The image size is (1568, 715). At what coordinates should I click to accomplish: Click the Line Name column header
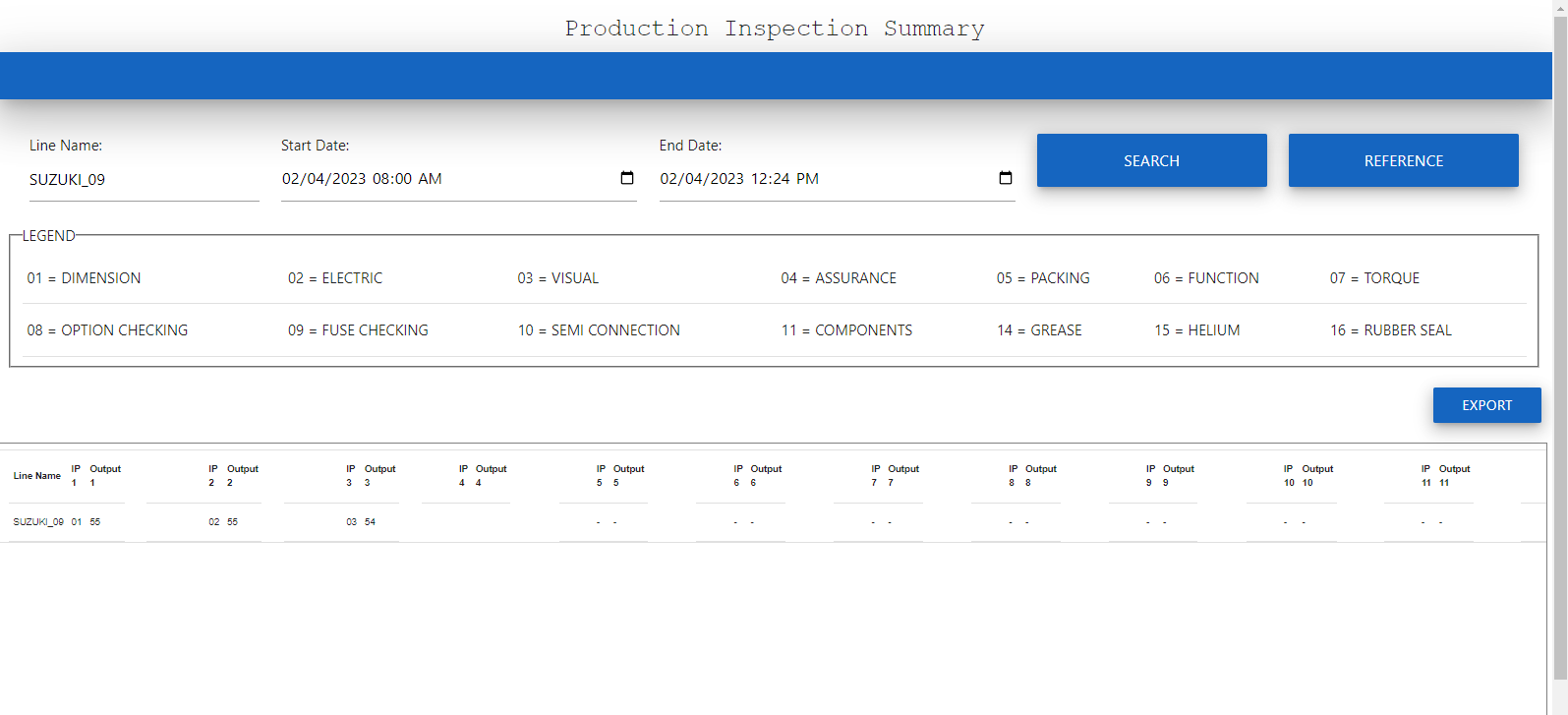(36, 476)
